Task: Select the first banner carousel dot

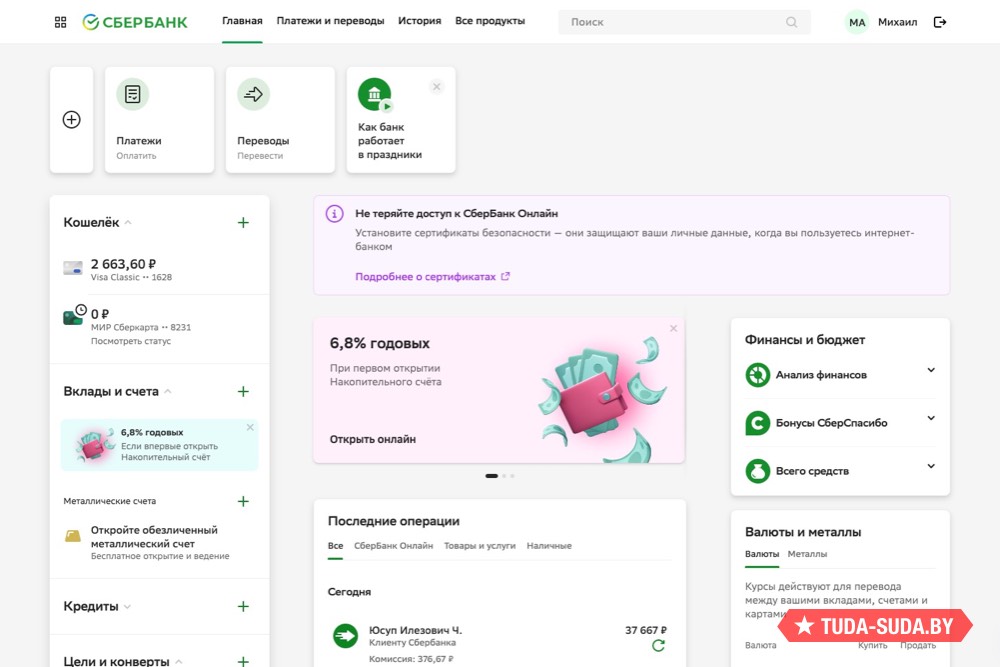Action: coord(492,476)
